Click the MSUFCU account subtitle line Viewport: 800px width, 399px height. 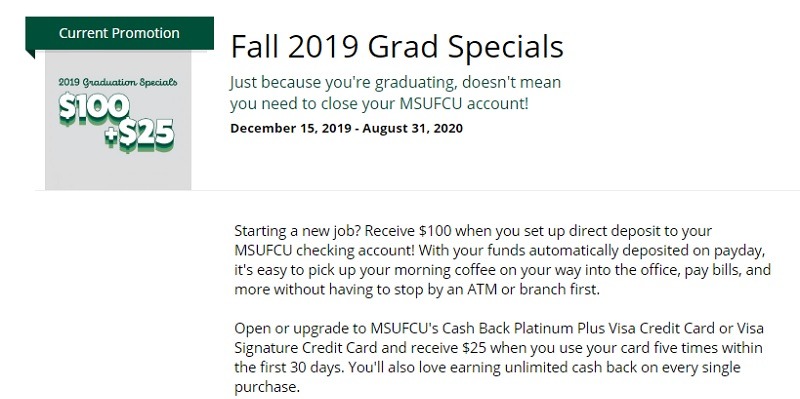coord(379,104)
